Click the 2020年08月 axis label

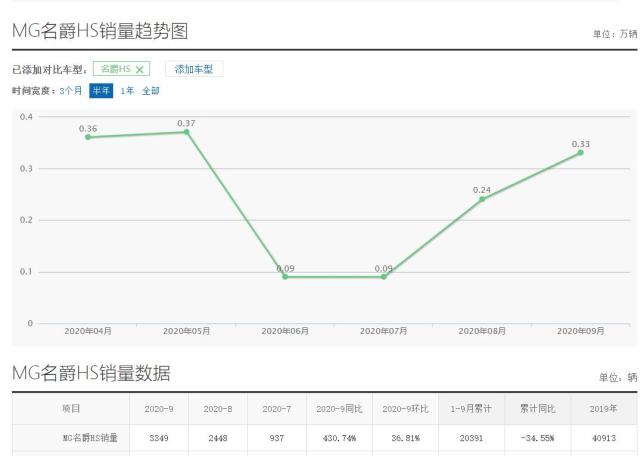point(482,331)
